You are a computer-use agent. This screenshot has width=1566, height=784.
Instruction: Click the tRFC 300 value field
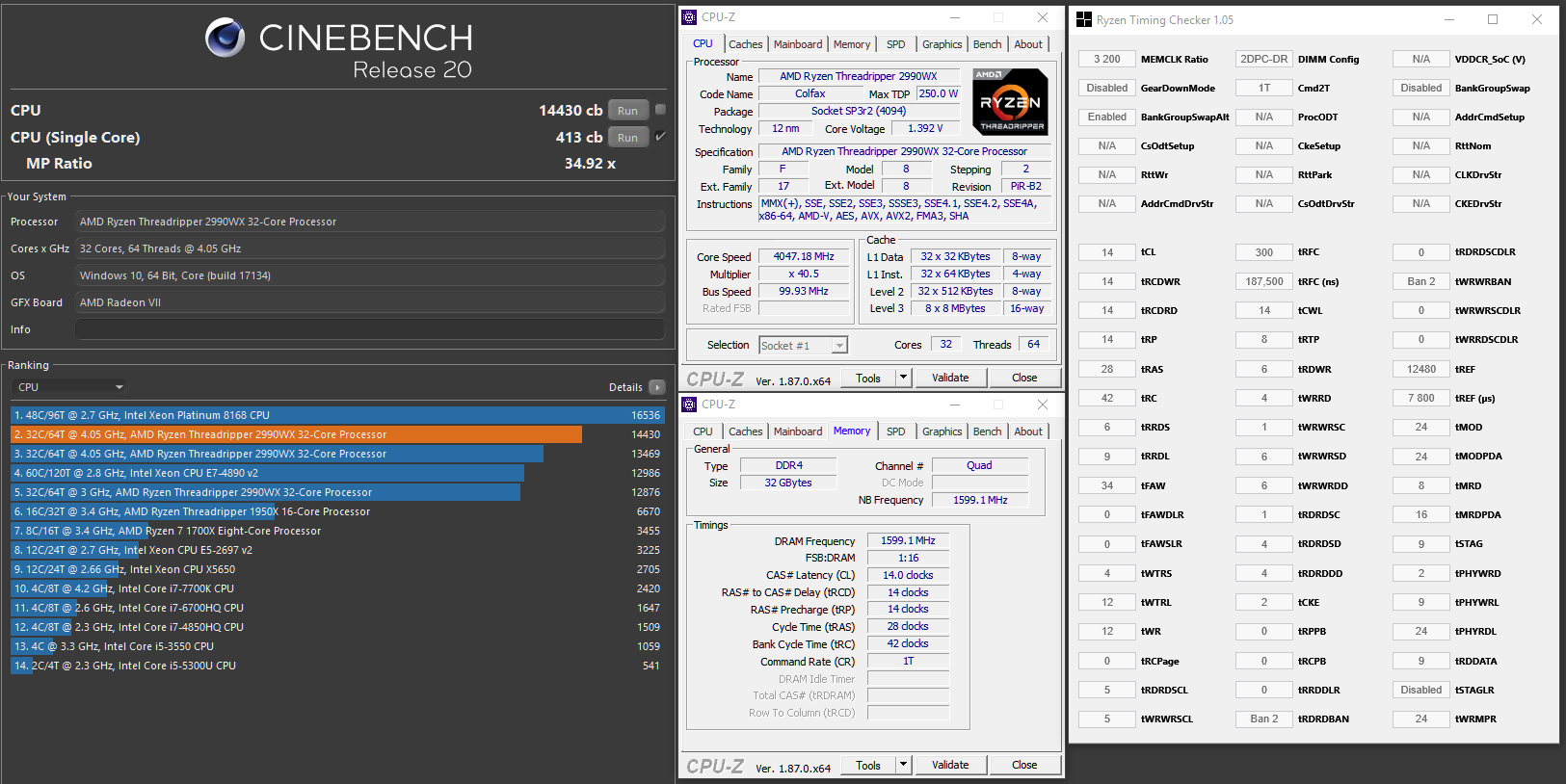coord(1263,252)
